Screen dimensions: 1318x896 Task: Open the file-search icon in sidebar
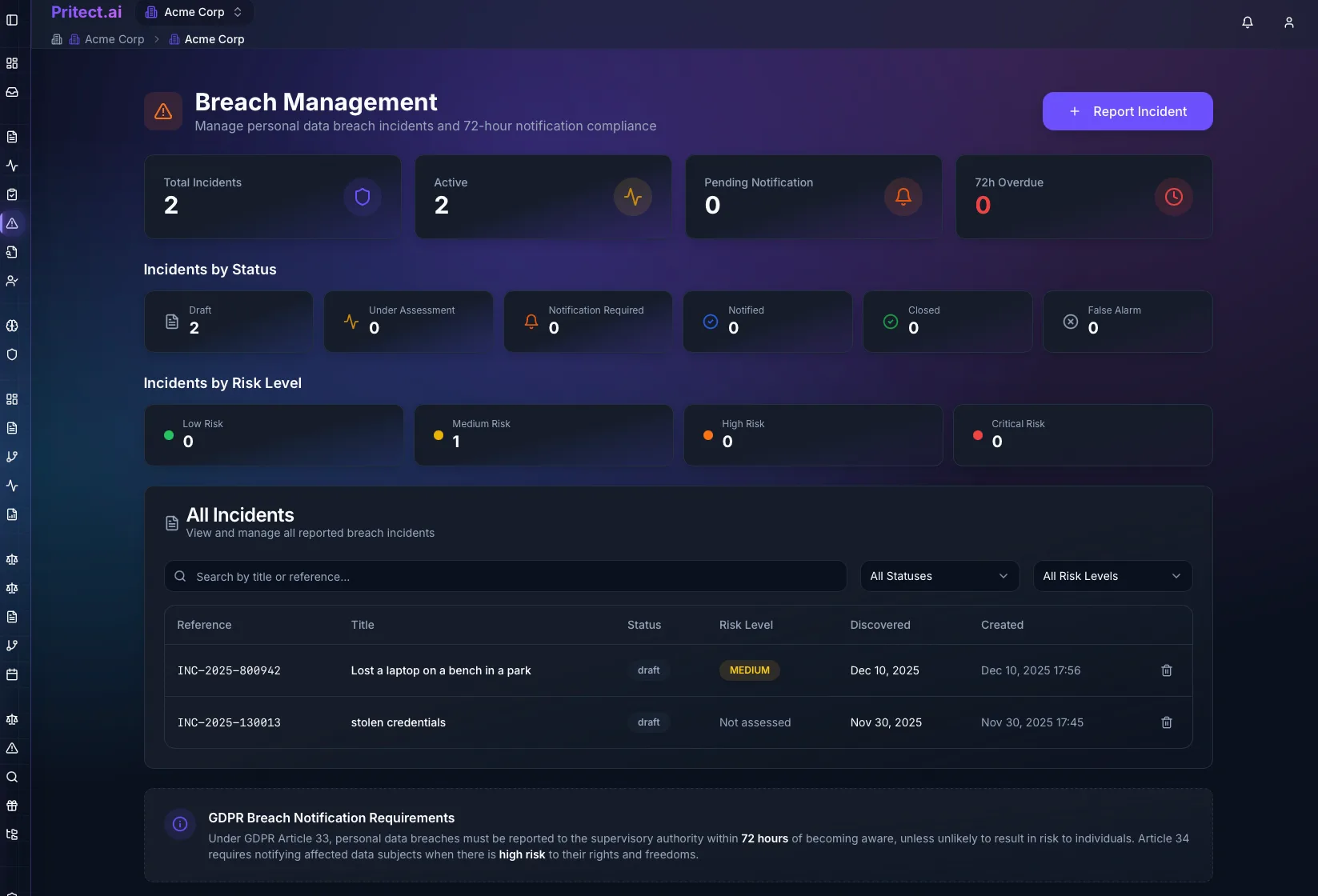coord(12,252)
